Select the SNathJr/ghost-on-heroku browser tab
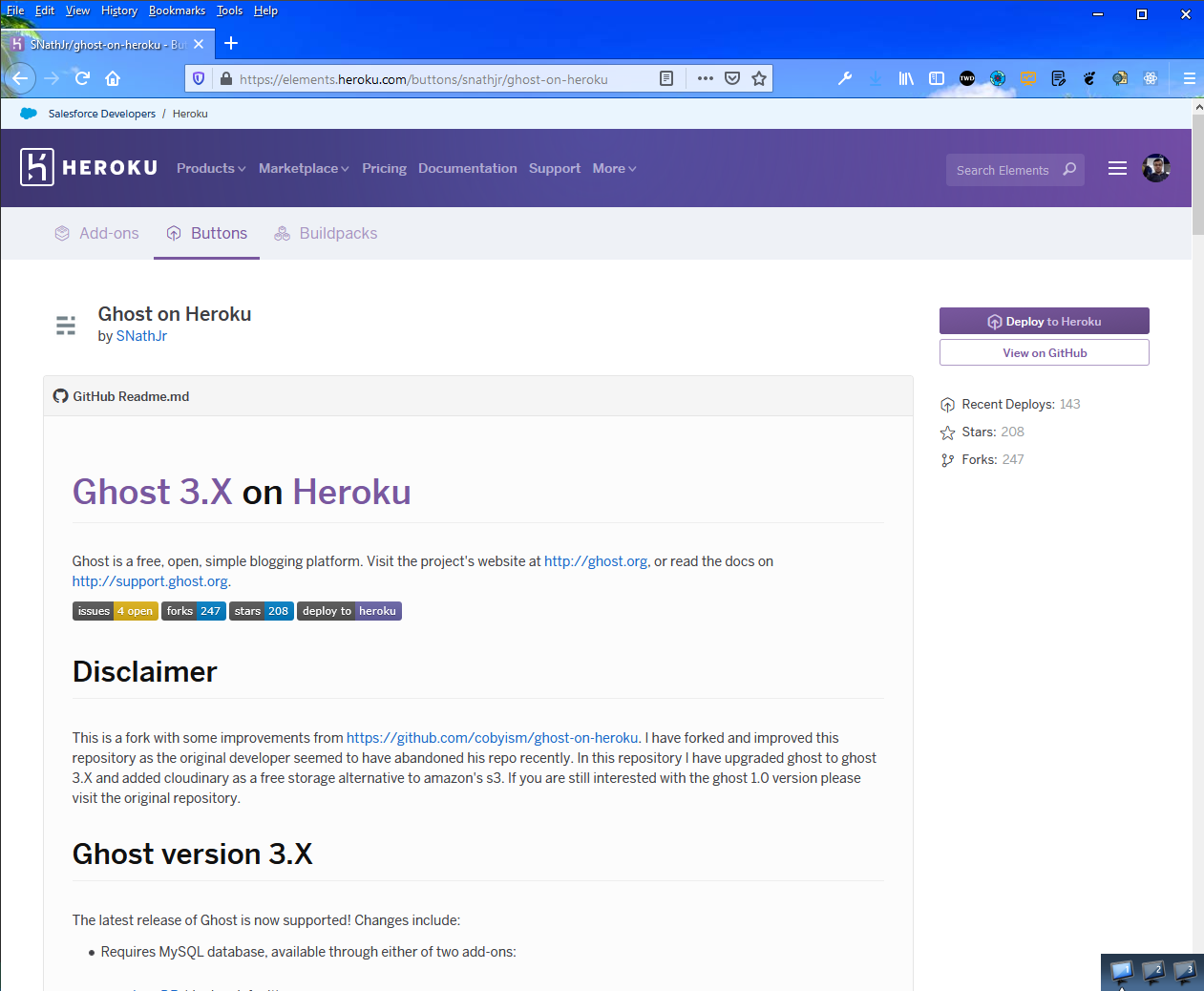The image size is (1204, 991). pos(107,44)
